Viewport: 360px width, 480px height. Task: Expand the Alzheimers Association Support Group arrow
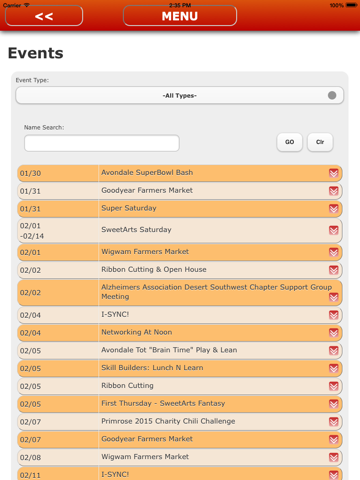[333, 297]
